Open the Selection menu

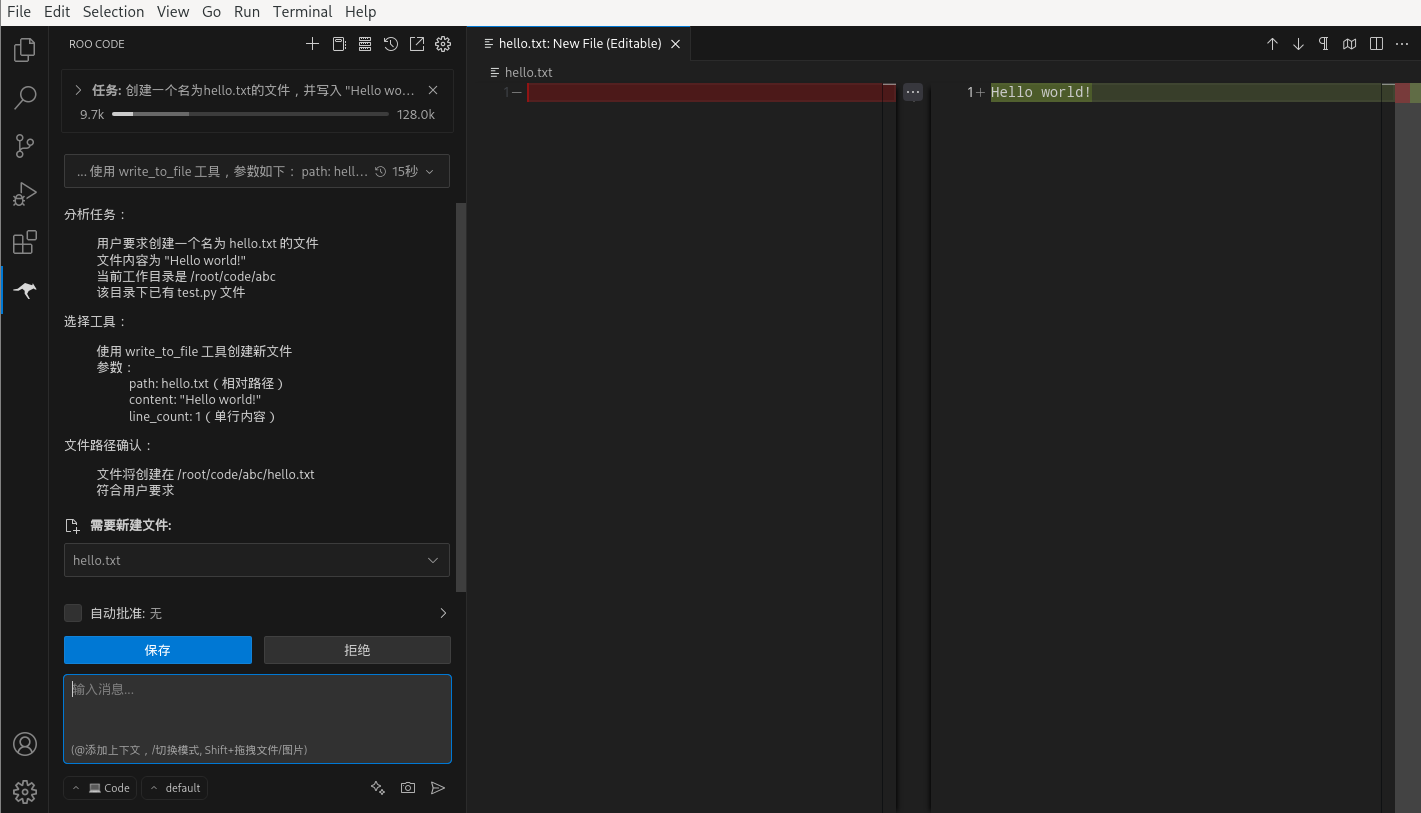(113, 12)
